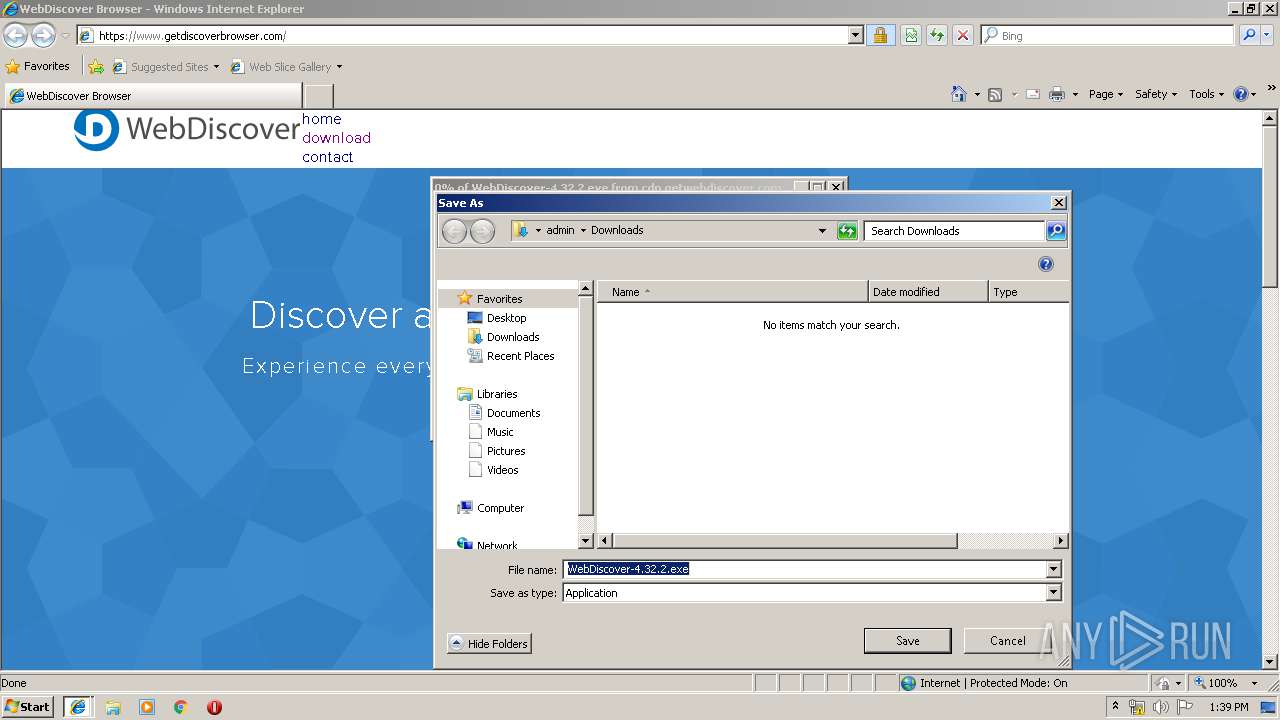Open the zoom level 100% dropdown
This screenshot has height=720, width=1280.
[x=1254, y=683]
